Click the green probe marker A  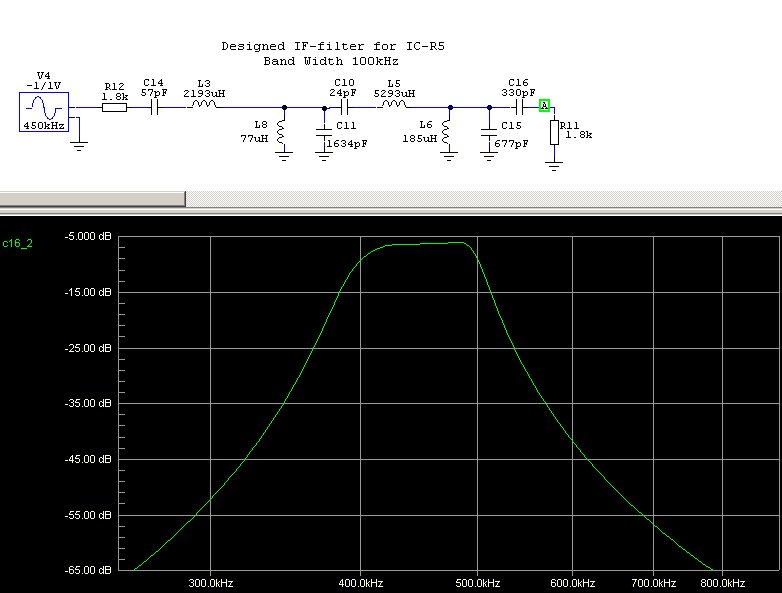click(544, 106)
